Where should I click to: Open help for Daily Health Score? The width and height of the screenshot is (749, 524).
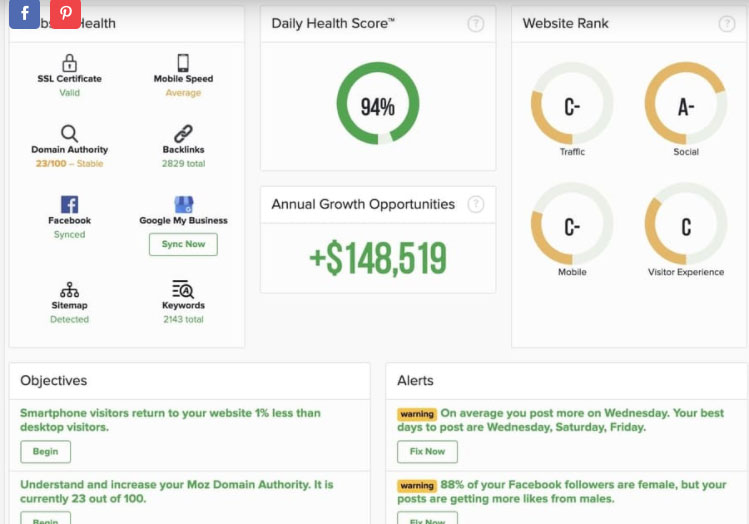[476, 24]
